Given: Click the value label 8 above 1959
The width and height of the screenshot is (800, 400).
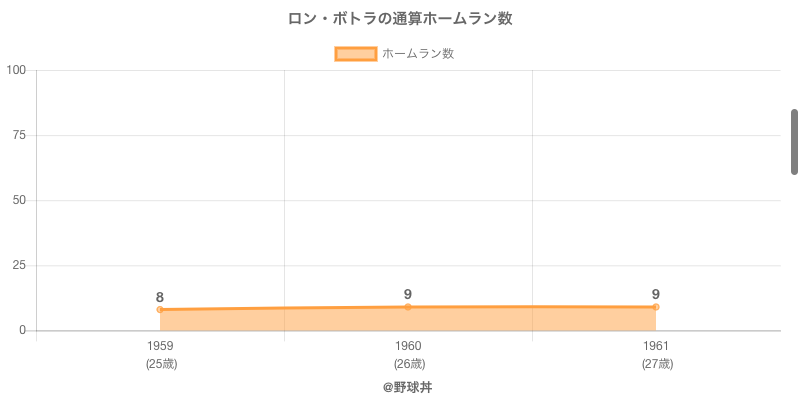Looking at the screenshot, I should coord(160,297).
